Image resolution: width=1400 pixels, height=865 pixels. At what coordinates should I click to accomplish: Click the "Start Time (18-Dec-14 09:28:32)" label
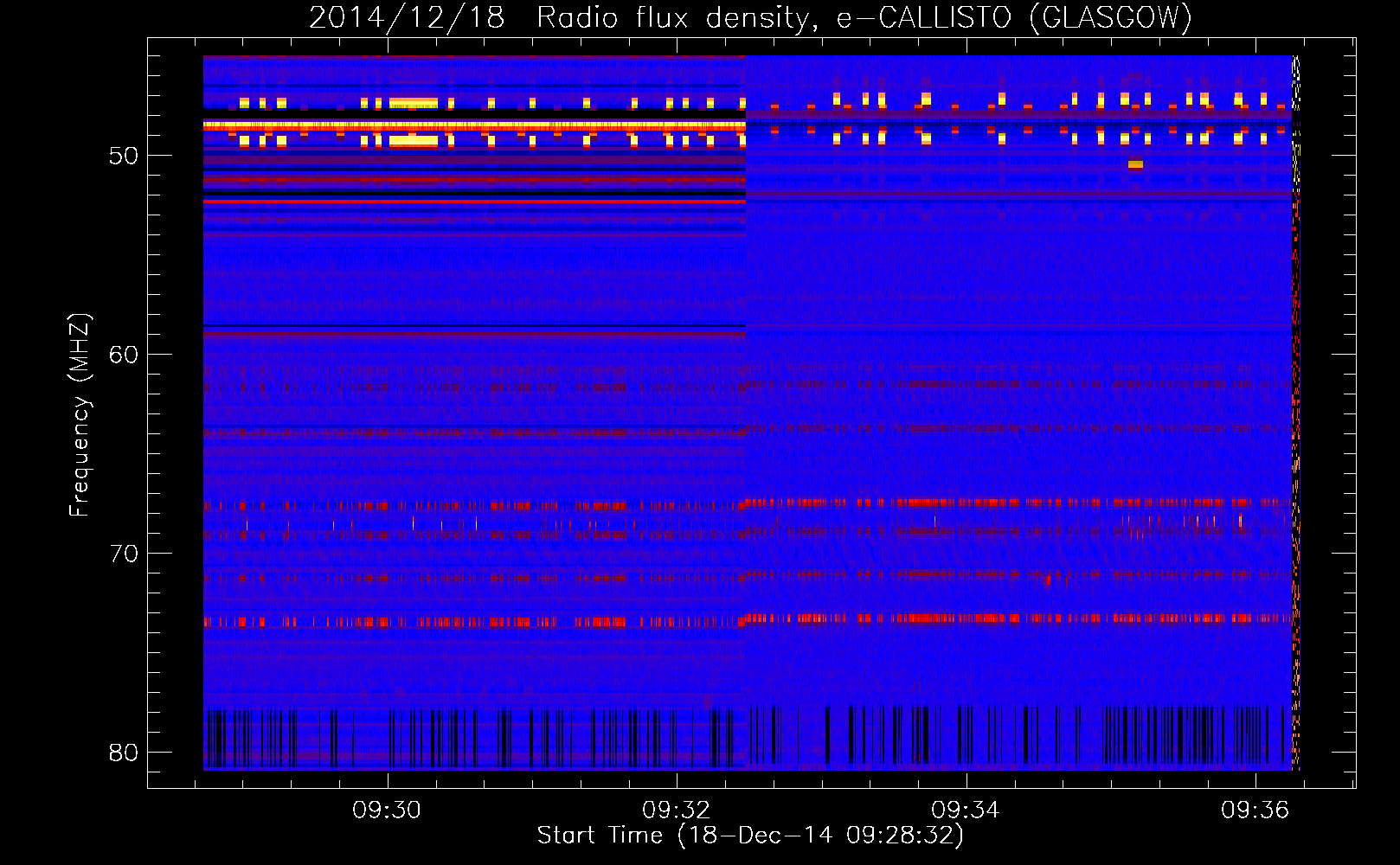[750, 836]
